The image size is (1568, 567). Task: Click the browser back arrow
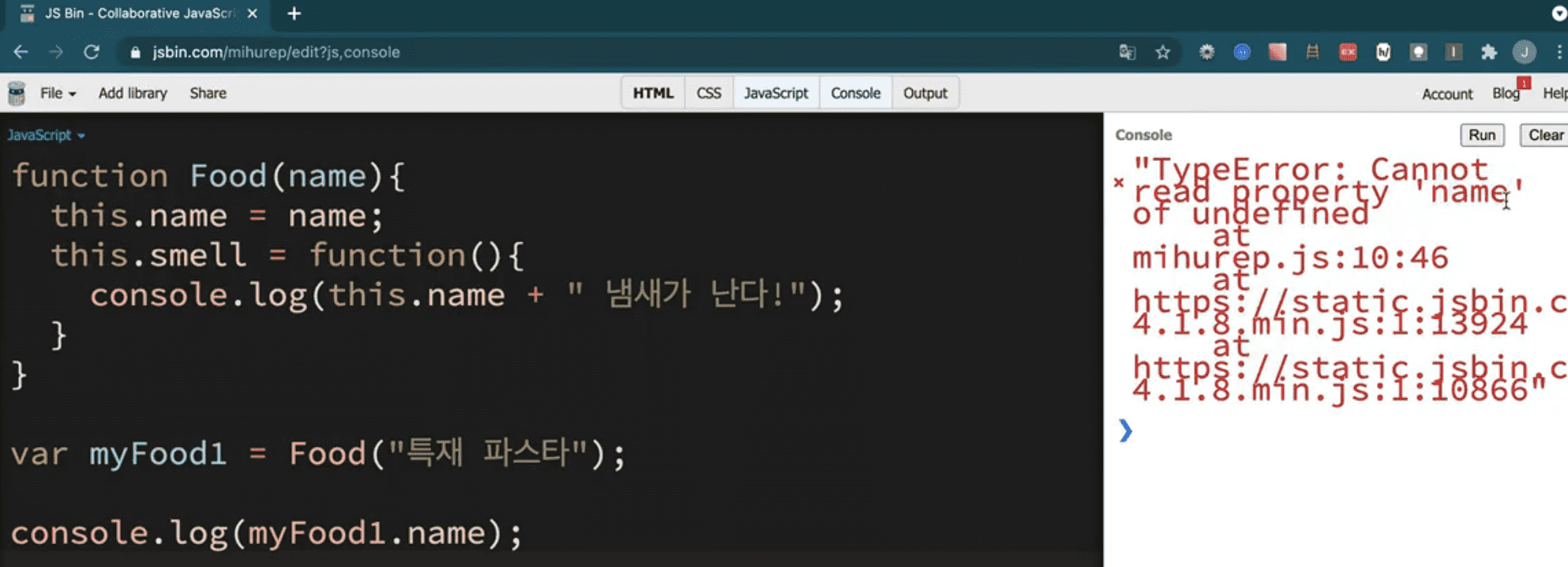[21, 52]
